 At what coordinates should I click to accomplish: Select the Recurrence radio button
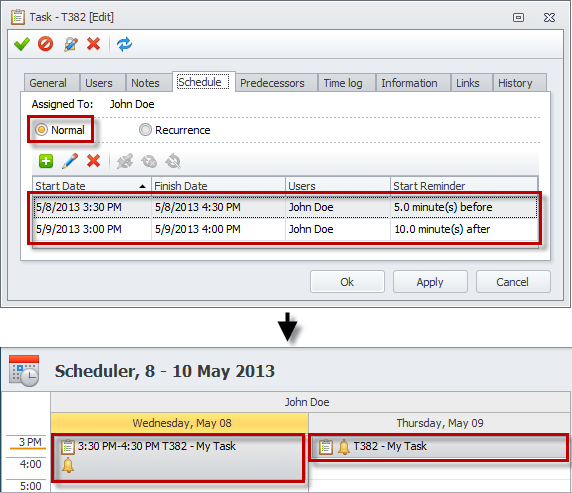tap(145, 130)
